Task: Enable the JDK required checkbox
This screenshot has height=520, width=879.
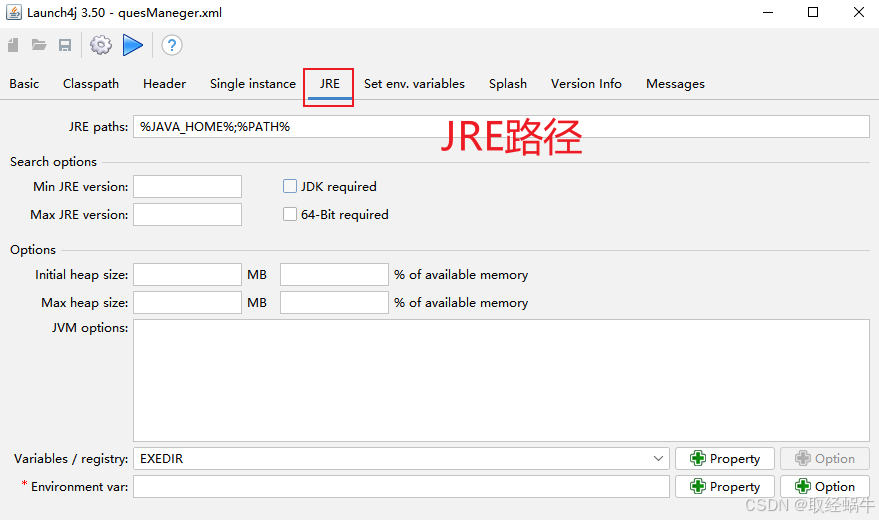Action: pos(290,186)
